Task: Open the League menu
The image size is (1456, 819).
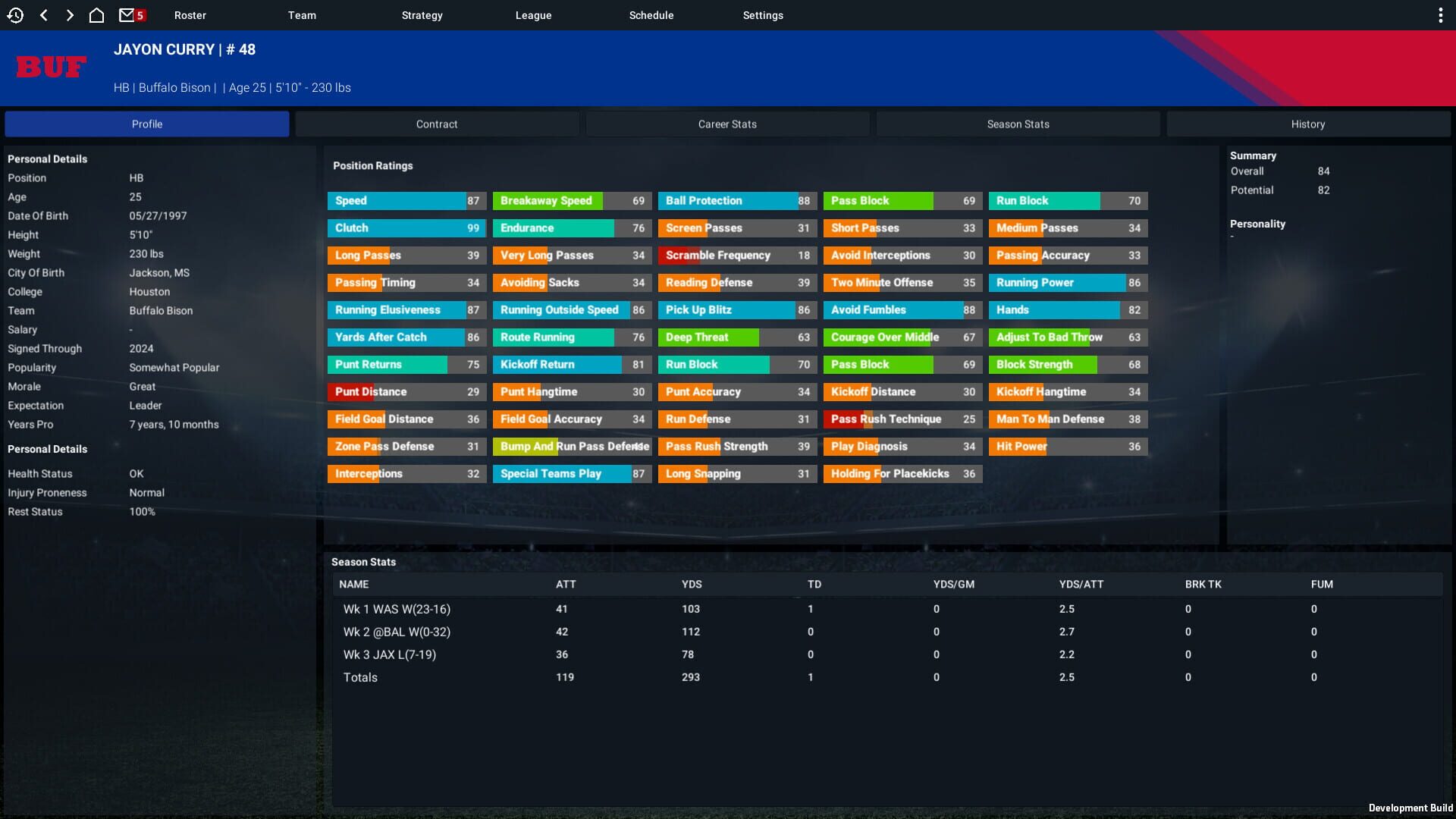Action: point(533,15)
